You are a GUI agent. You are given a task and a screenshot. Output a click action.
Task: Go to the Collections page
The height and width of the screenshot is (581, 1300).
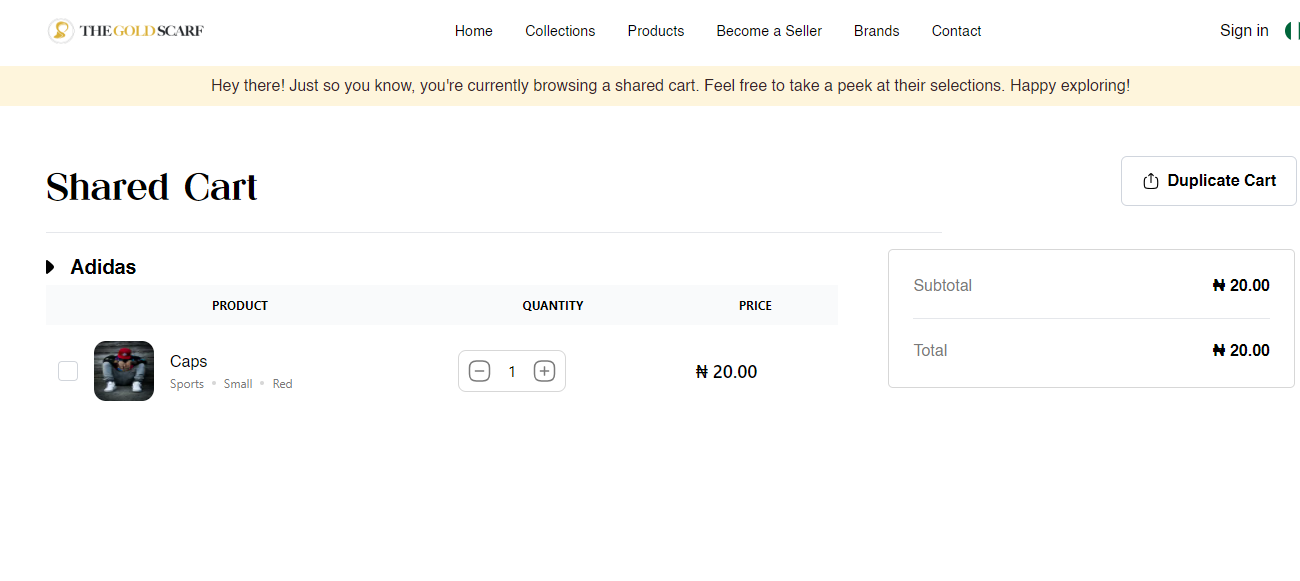(560, 31)
